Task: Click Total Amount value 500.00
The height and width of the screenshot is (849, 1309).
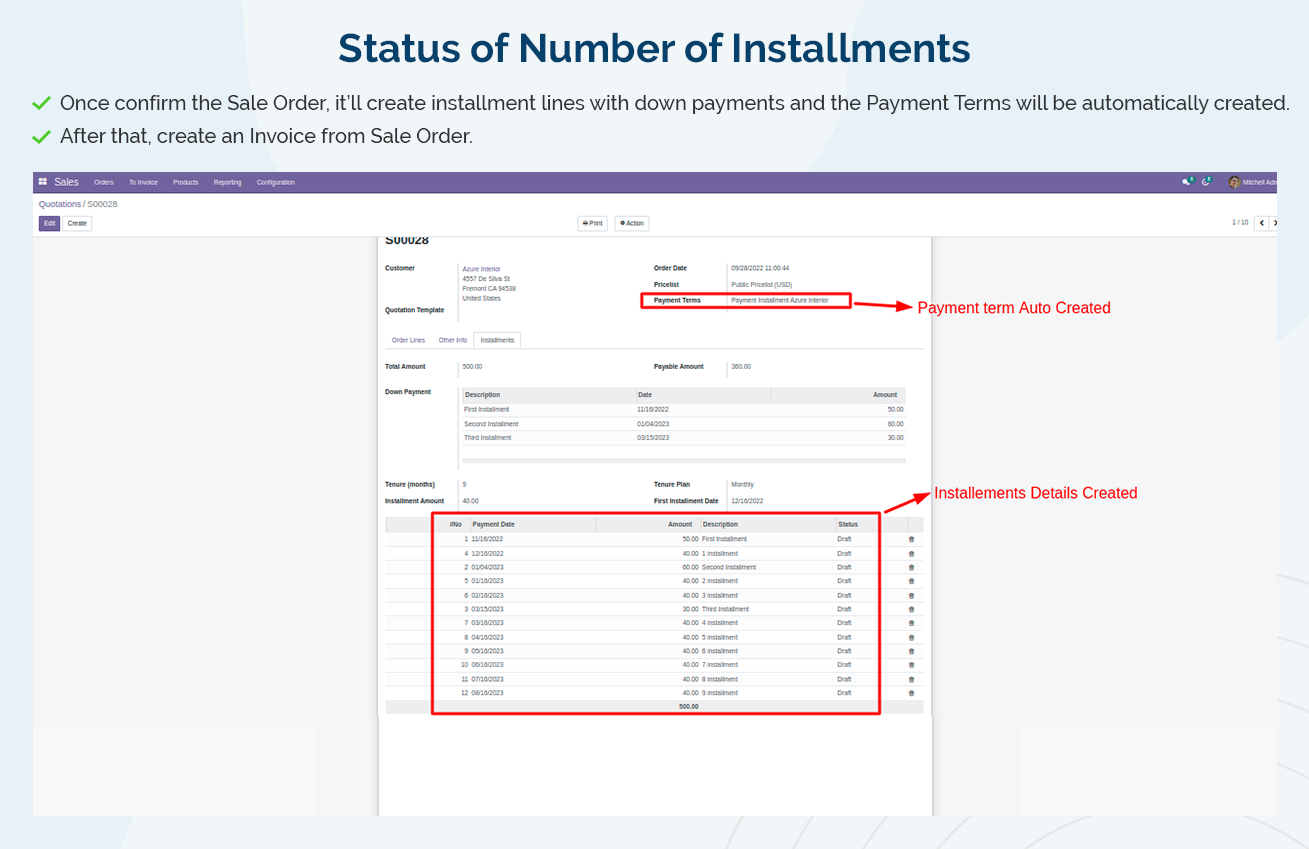Action: pyautogui.click(x=472, y=367)
